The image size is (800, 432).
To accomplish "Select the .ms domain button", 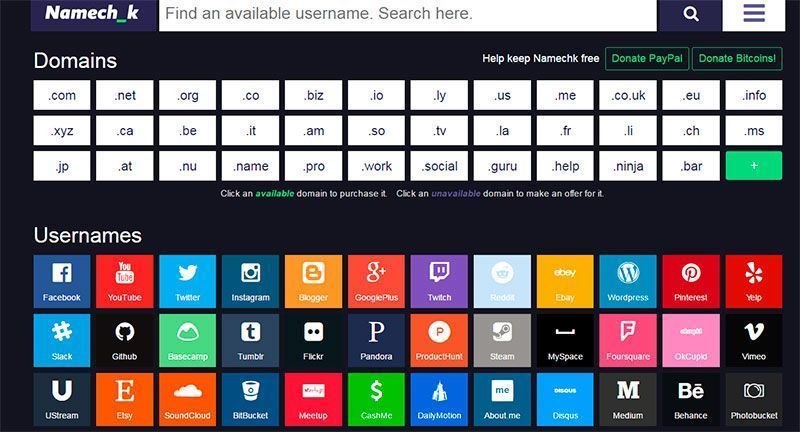I will coord(754,131).
